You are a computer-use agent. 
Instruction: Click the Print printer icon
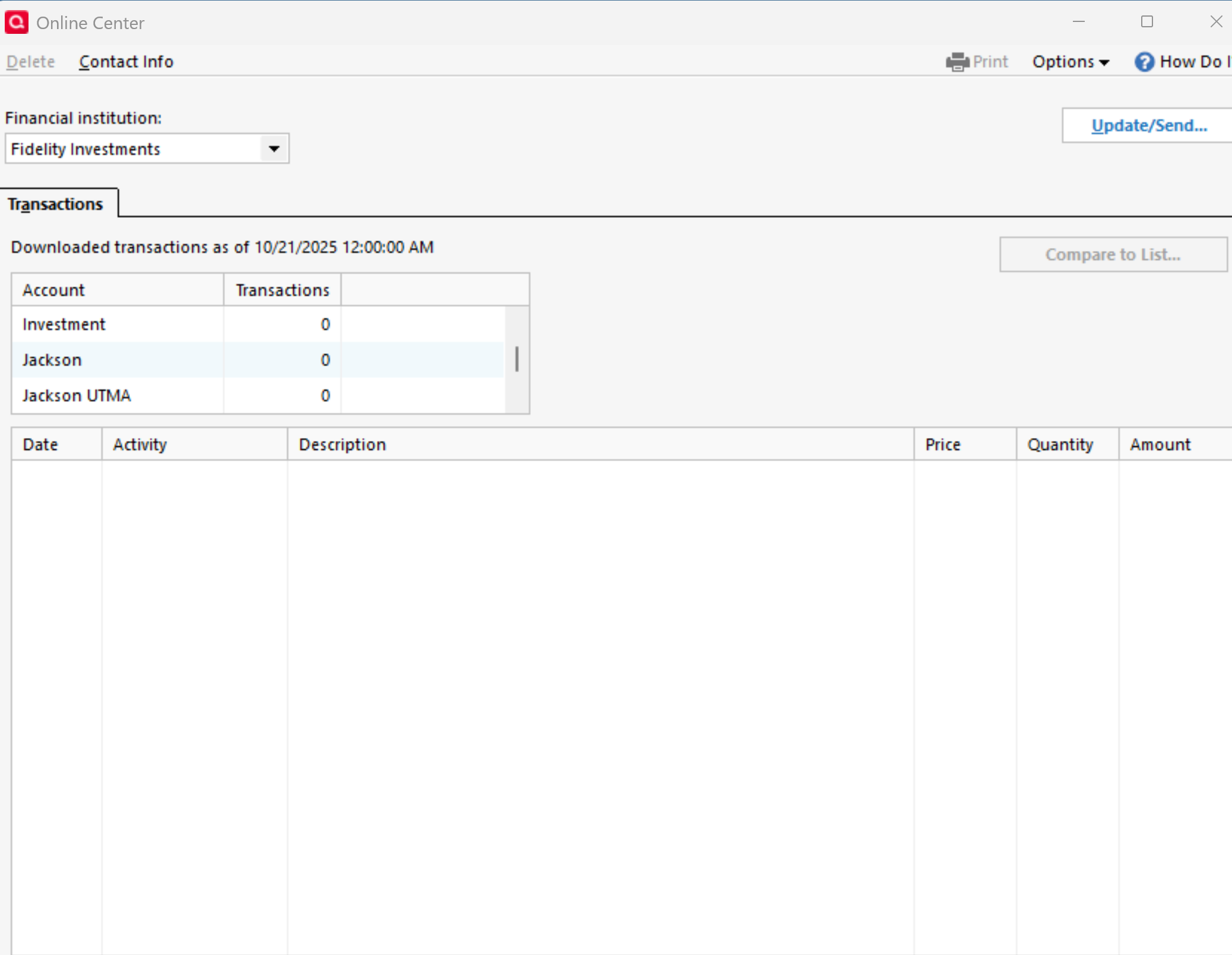[x=957, y=62]
